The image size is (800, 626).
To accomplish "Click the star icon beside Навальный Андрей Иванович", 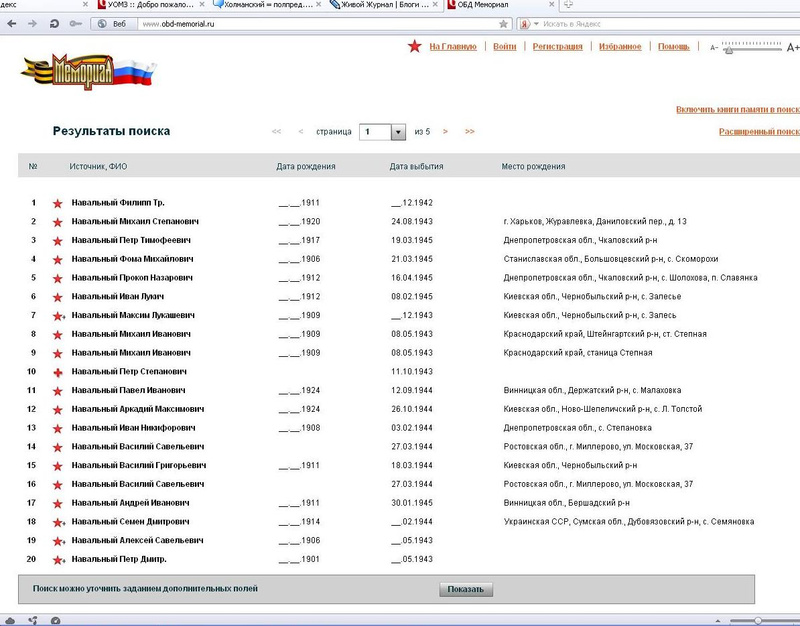I will (57, 503).
